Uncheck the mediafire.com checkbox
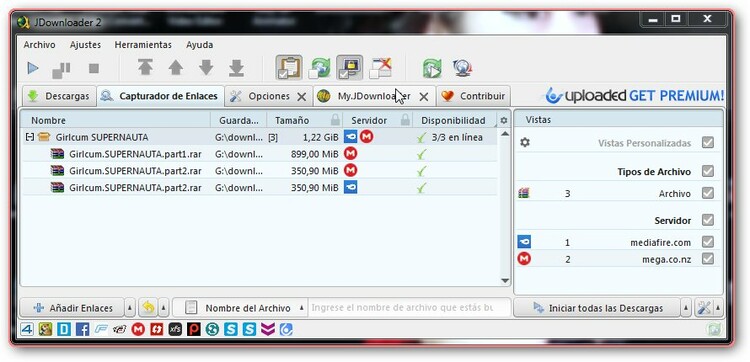Image resolution: width=750 pixels, height=362 pixels. (708, 242)
